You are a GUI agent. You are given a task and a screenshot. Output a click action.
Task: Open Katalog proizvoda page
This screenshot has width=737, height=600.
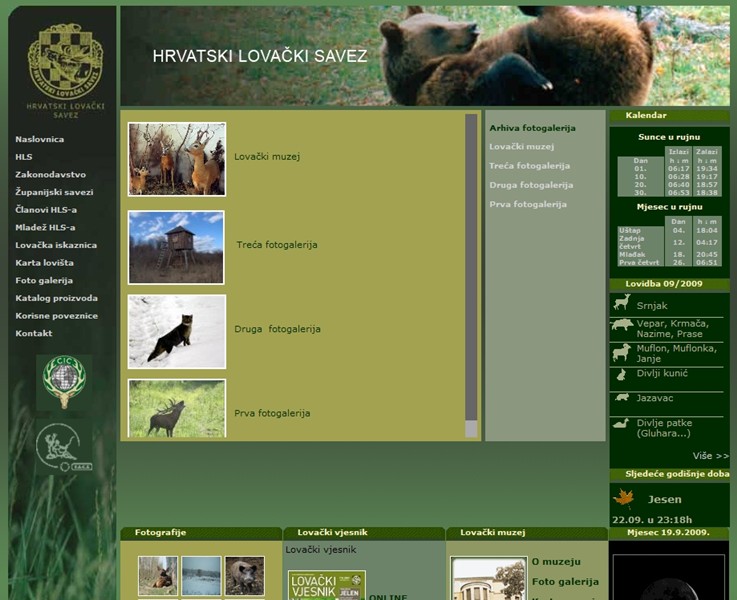click(56, 298)
